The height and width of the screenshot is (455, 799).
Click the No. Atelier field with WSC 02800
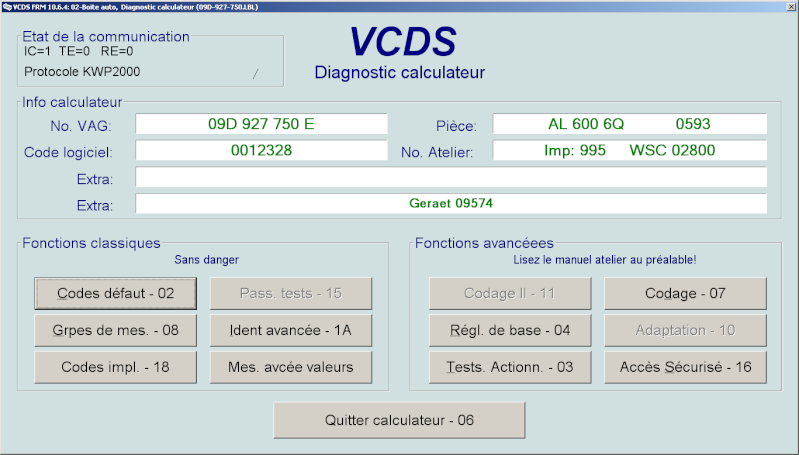coord(629,150)
